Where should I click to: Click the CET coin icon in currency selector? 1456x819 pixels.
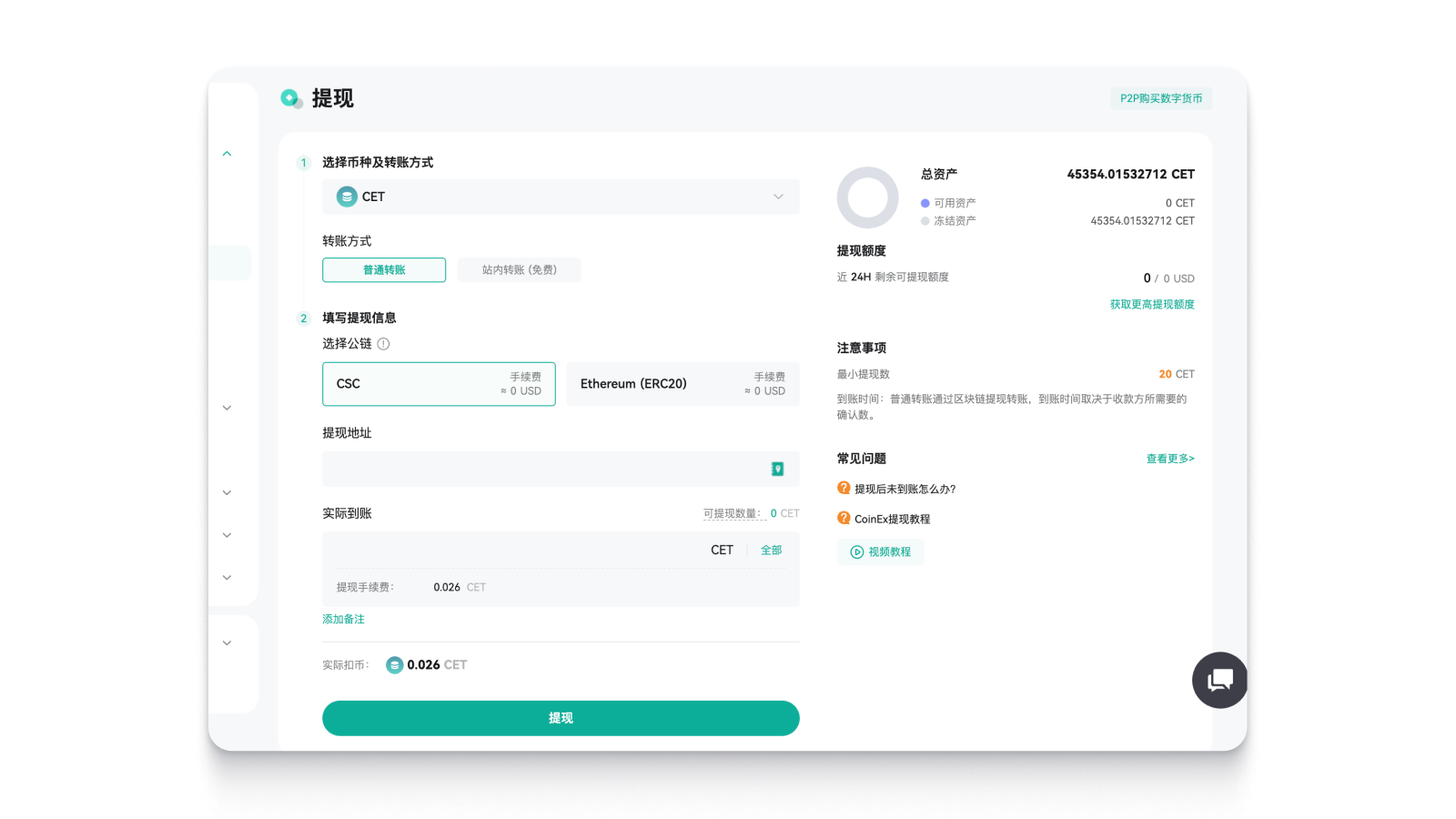pyautogui.click(x=347, y=197)
